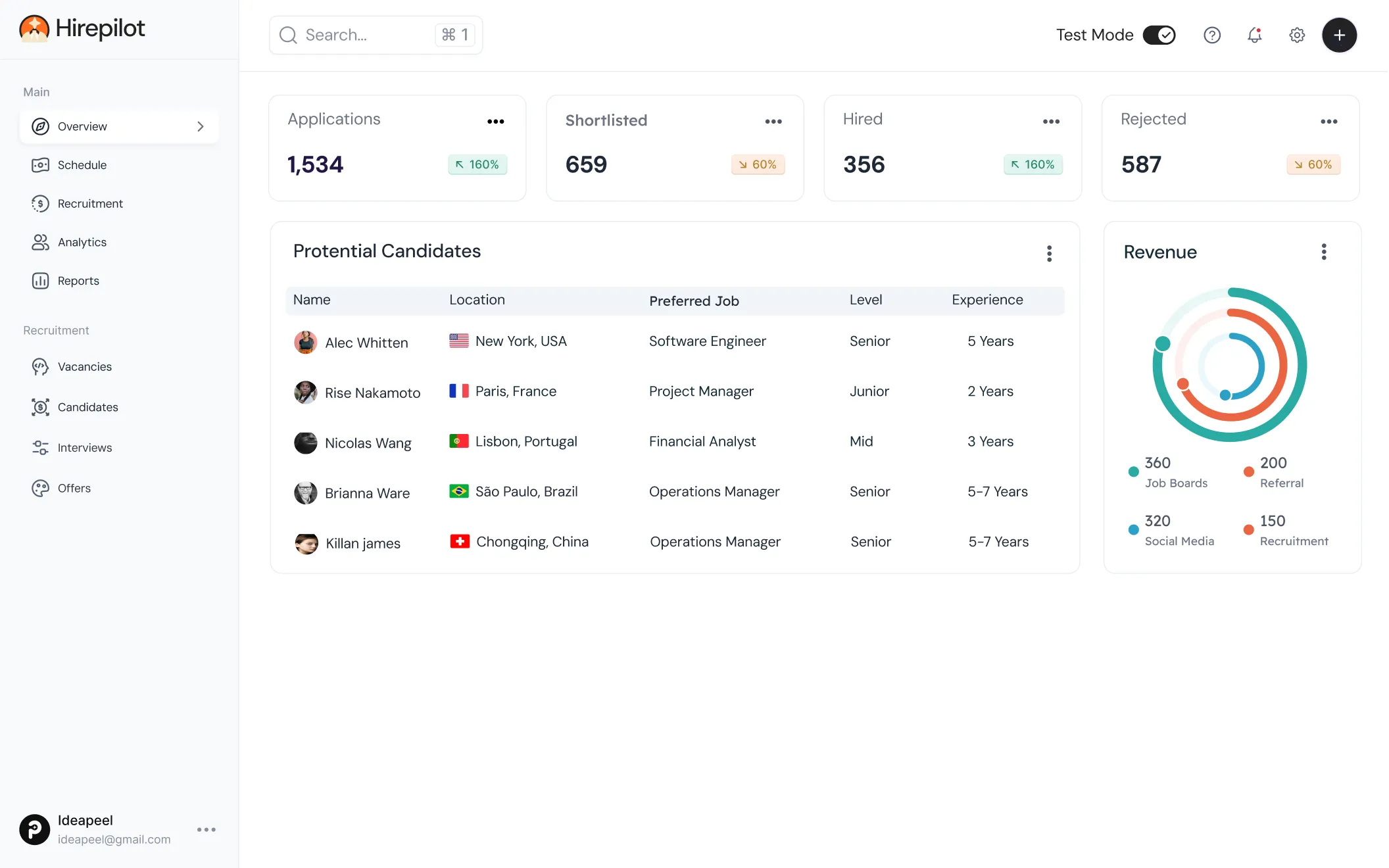Open settings gear icon

coord(1296,35)
